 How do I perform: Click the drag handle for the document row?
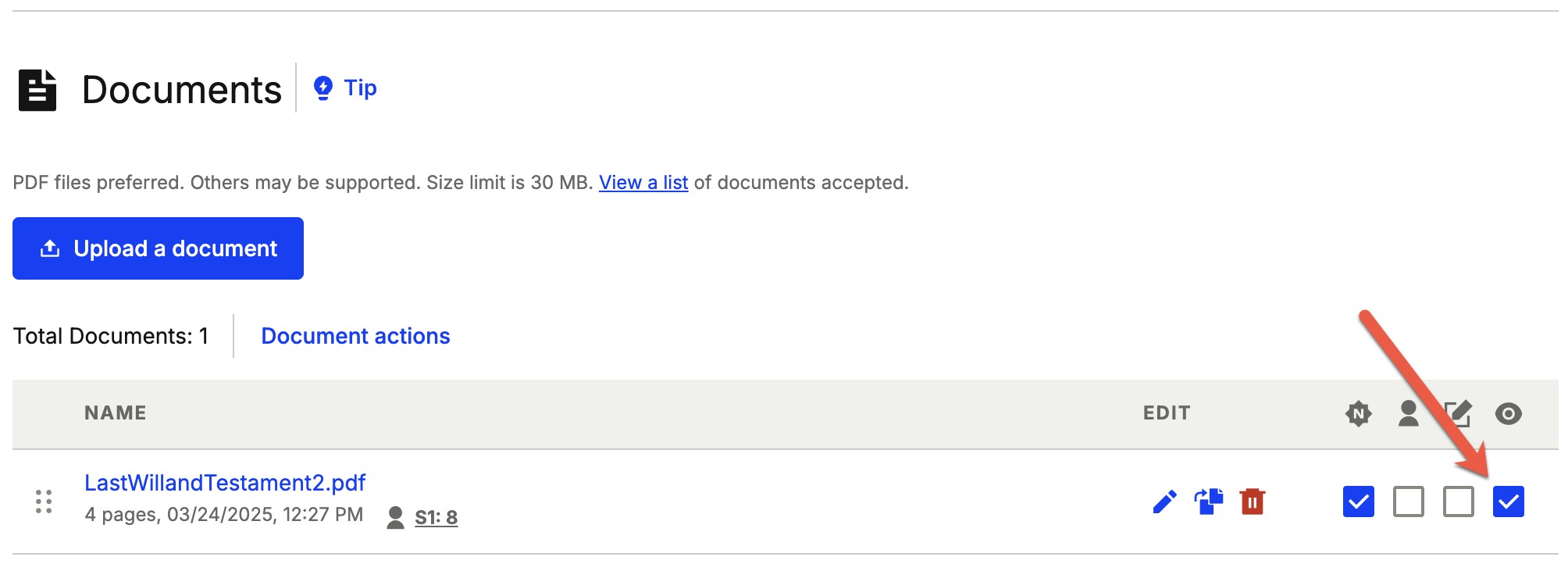(x=44, y=502)
